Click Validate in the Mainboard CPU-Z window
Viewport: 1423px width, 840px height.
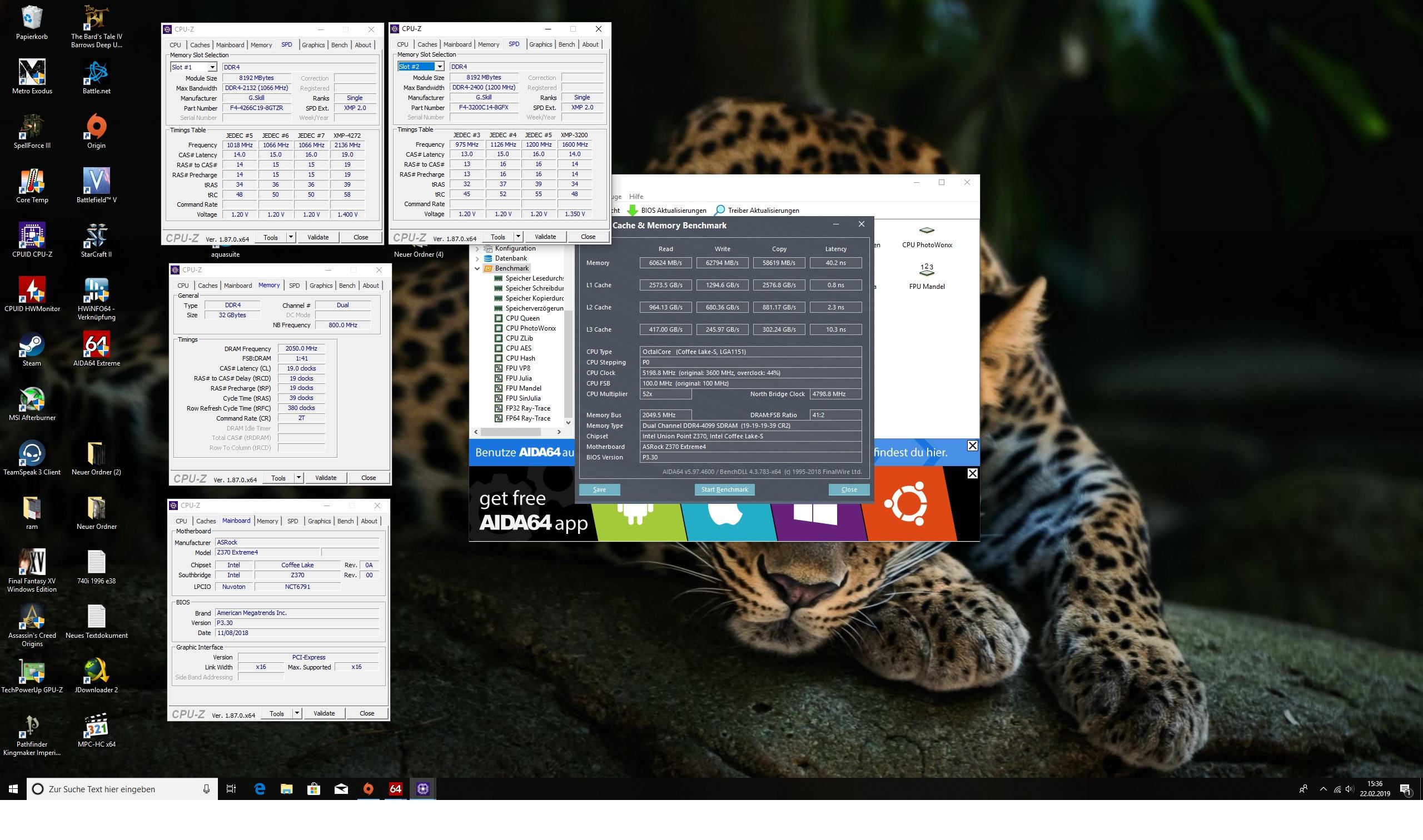tap(324, 713)
